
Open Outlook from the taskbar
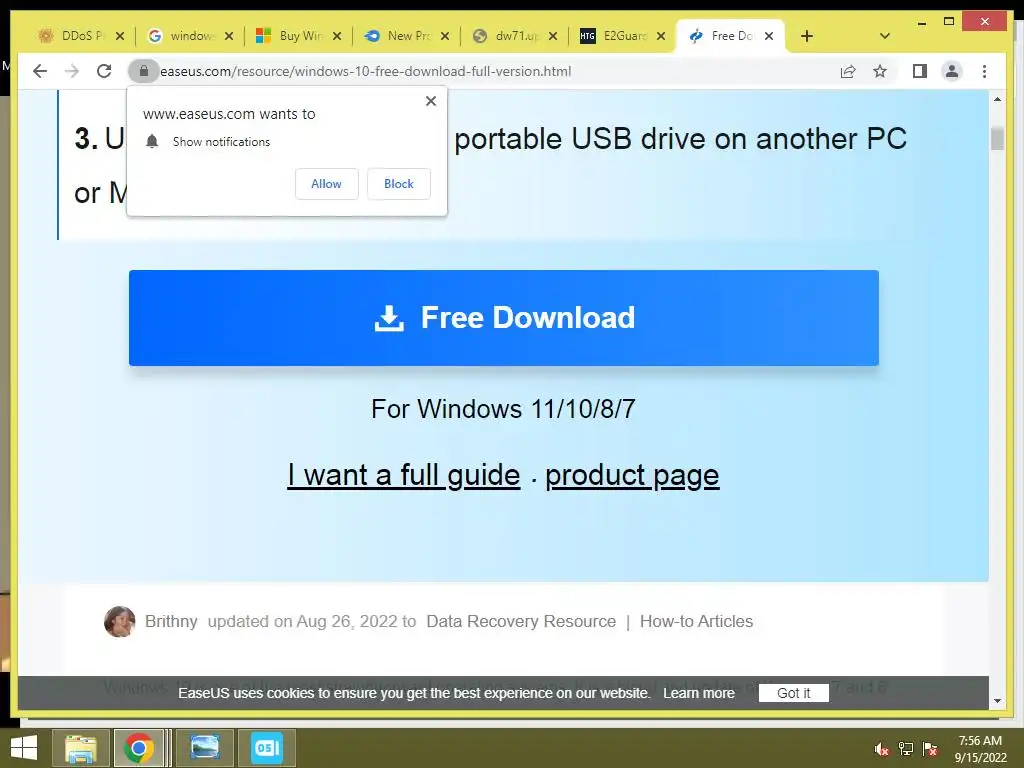pos(266,748)
